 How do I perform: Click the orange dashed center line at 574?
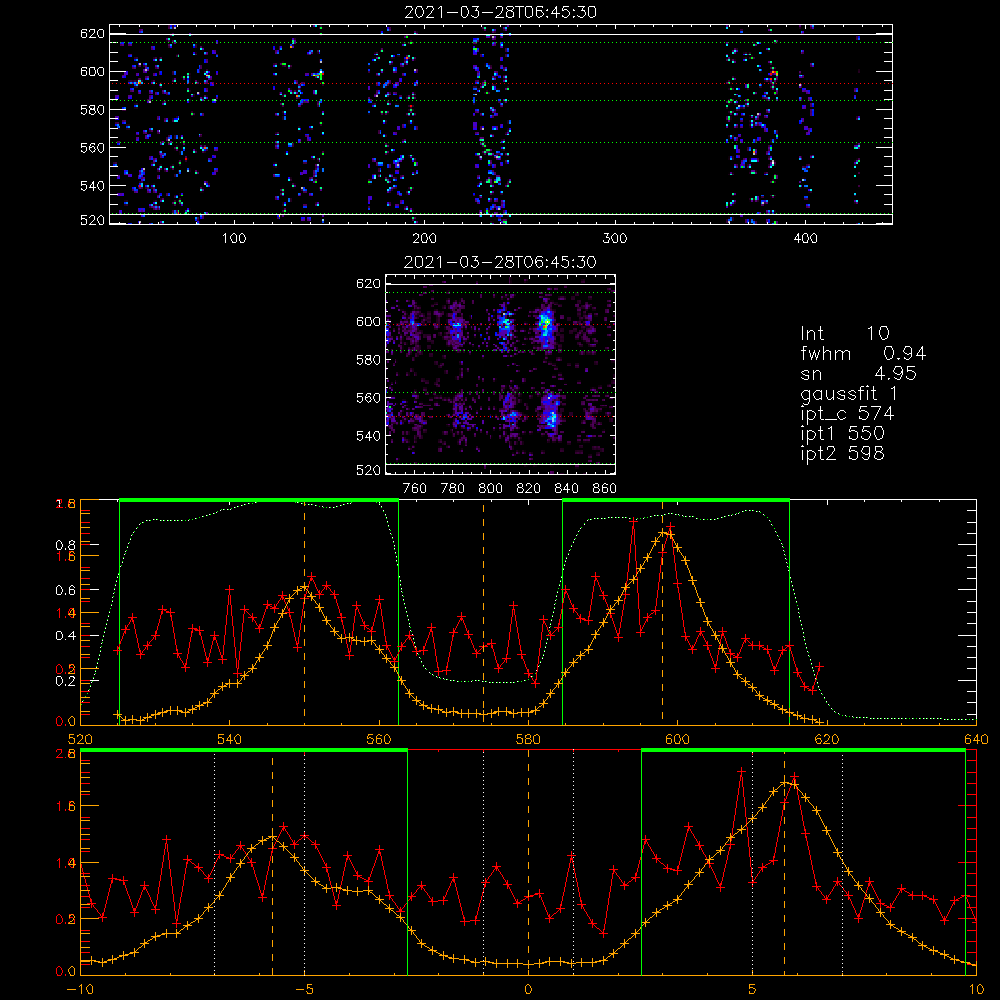tap(483, 612)
